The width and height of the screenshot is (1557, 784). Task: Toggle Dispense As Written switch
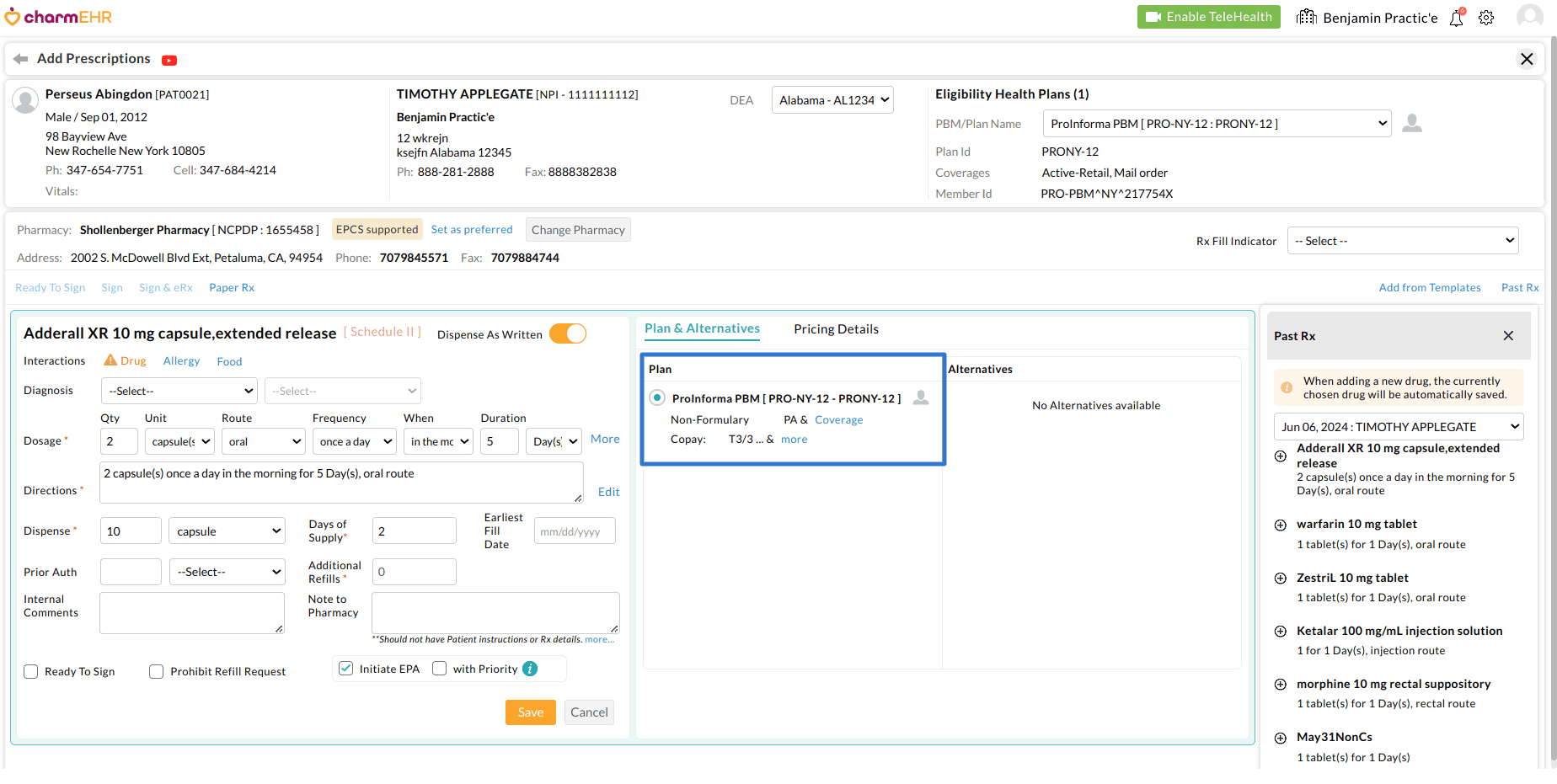(568, 334)
